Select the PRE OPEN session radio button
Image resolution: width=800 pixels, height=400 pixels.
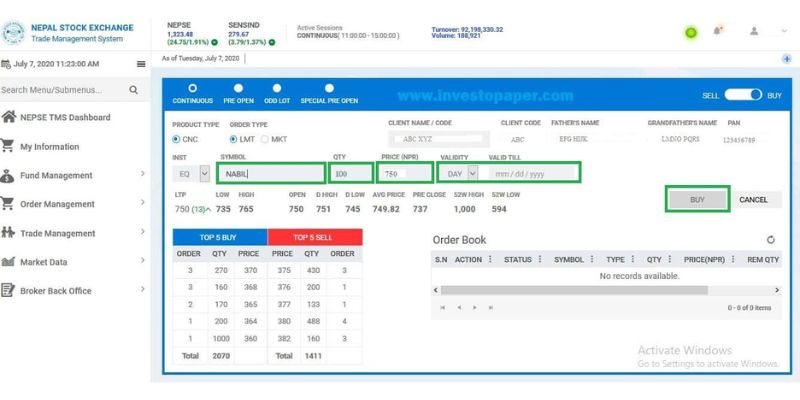click(x=238, y=88)
